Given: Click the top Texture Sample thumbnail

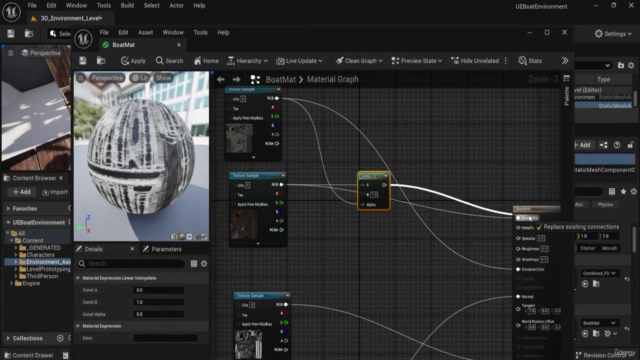Looking at the screenshot, I should 239,138.
